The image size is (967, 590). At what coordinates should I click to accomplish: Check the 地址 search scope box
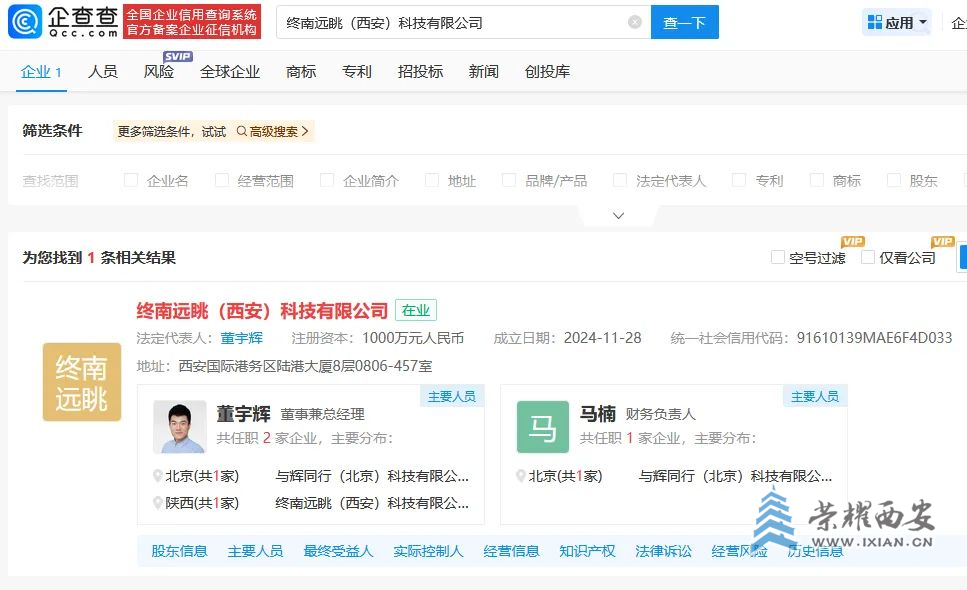tap(432, 180)
